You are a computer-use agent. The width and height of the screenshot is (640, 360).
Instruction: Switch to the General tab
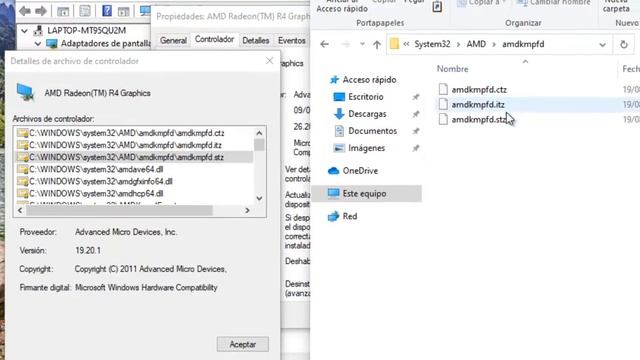pyautogui.click(x=173, y=40)
